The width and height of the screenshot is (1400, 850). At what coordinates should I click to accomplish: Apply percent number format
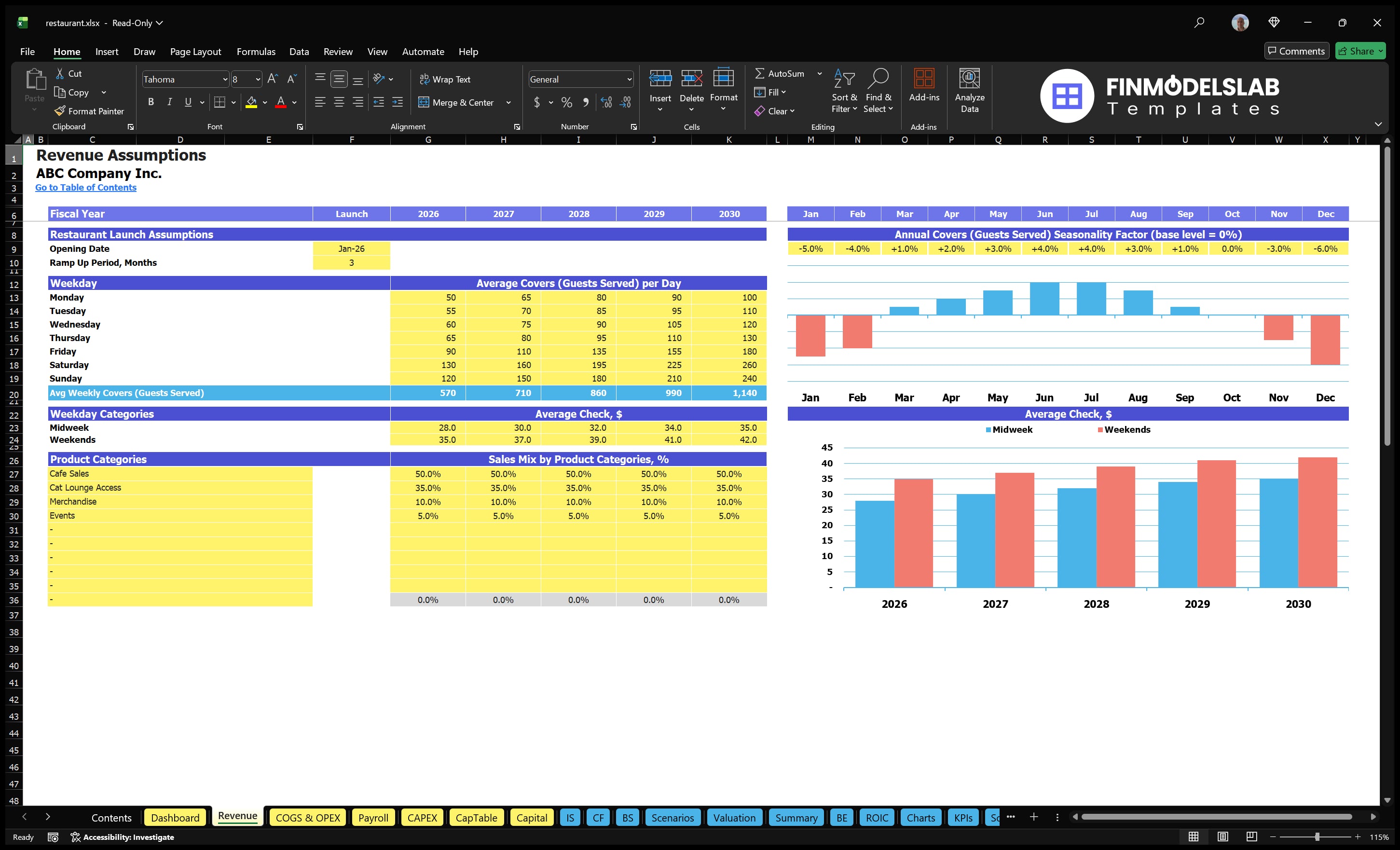tap(566, 103)
